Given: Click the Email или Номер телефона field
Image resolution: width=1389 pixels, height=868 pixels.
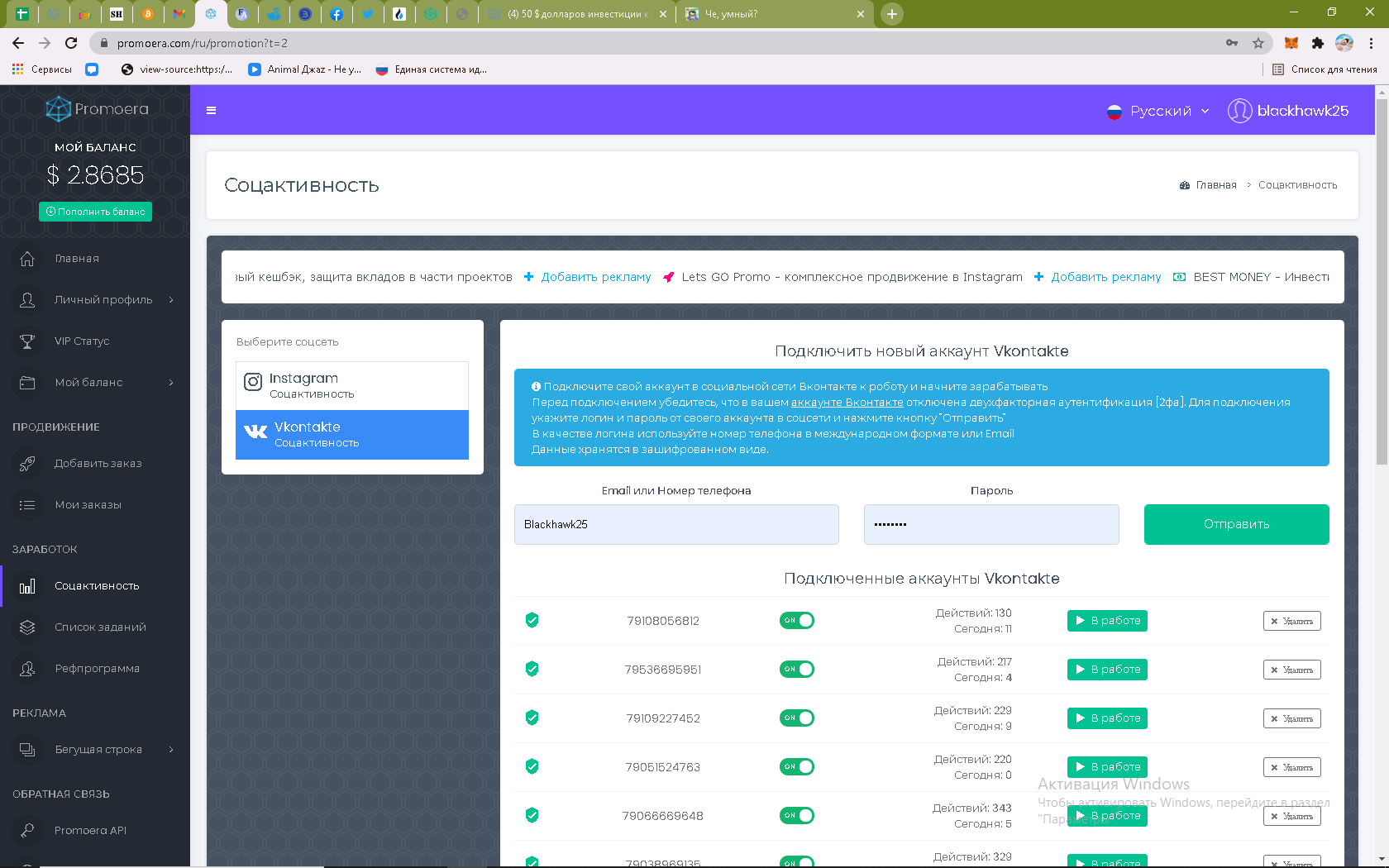Looking at the screenshot, I should pyautogui.click(x=676, y=524).
